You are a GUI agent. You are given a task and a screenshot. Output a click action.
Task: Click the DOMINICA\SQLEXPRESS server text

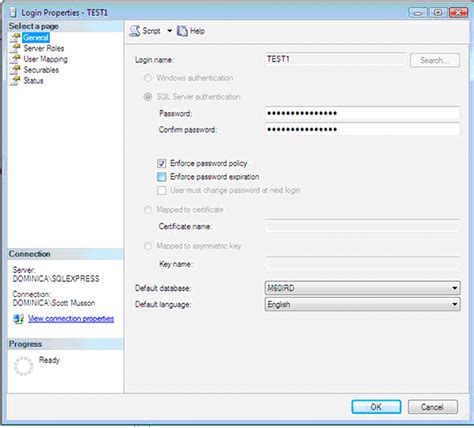tap(56, 279)
